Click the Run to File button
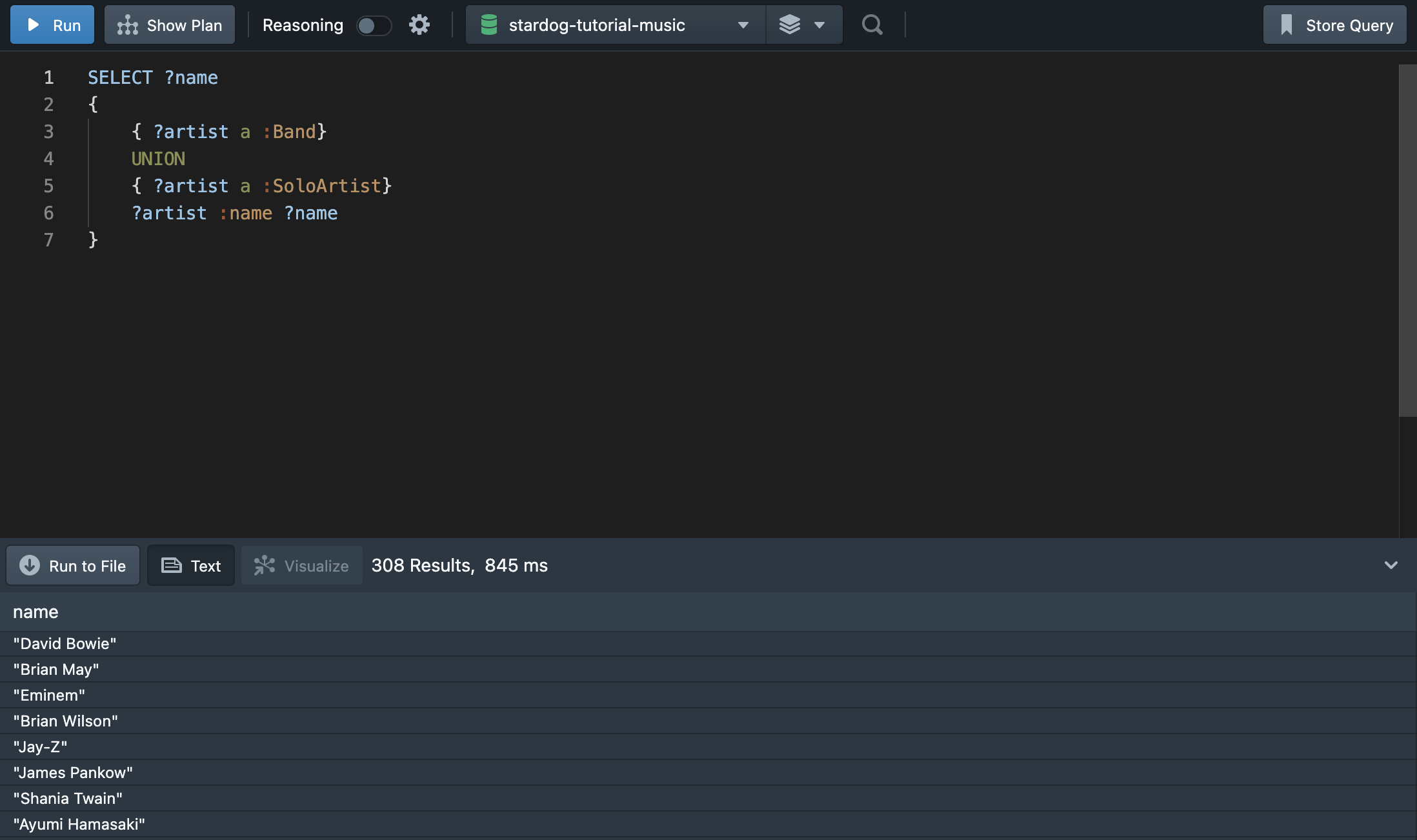Viewport: 1417px width, 840px height. click(x=73, y=566)
